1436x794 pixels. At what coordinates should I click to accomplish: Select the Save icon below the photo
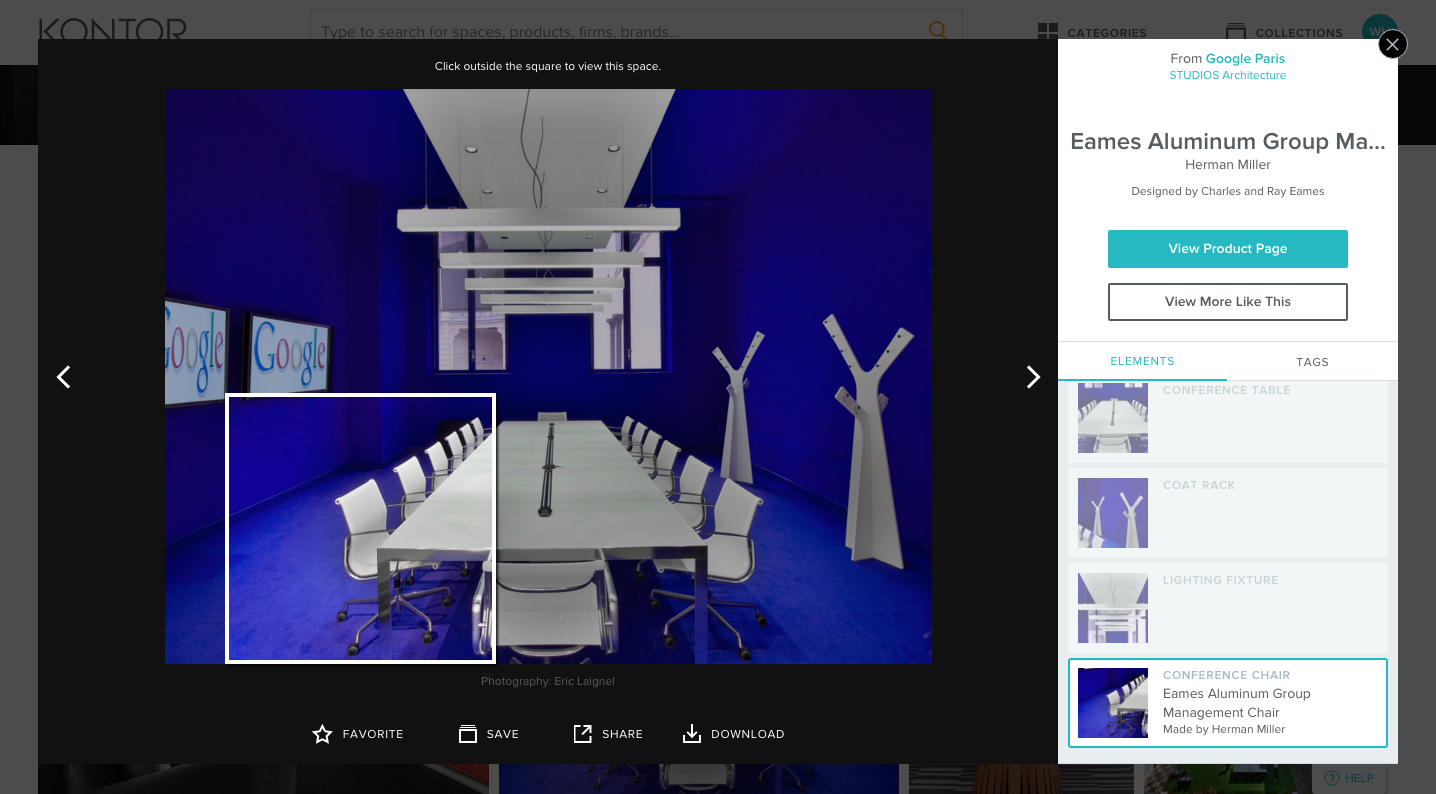(x=468, y=733)
